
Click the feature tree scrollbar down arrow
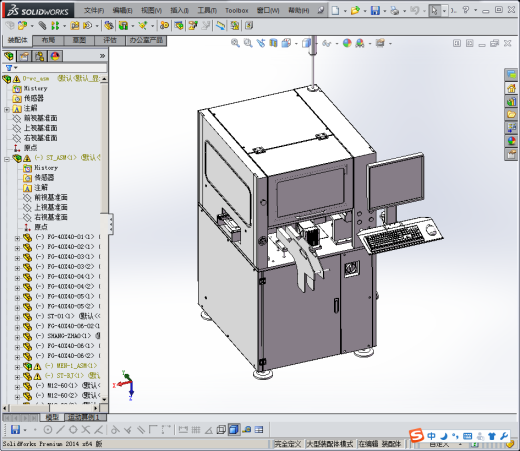[104, 399]
